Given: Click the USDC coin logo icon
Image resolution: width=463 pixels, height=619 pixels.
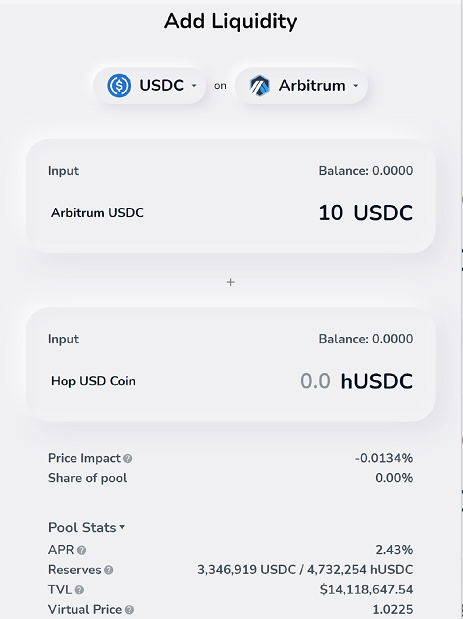Looking at the screenshot, I should click(x=119, y=85).
